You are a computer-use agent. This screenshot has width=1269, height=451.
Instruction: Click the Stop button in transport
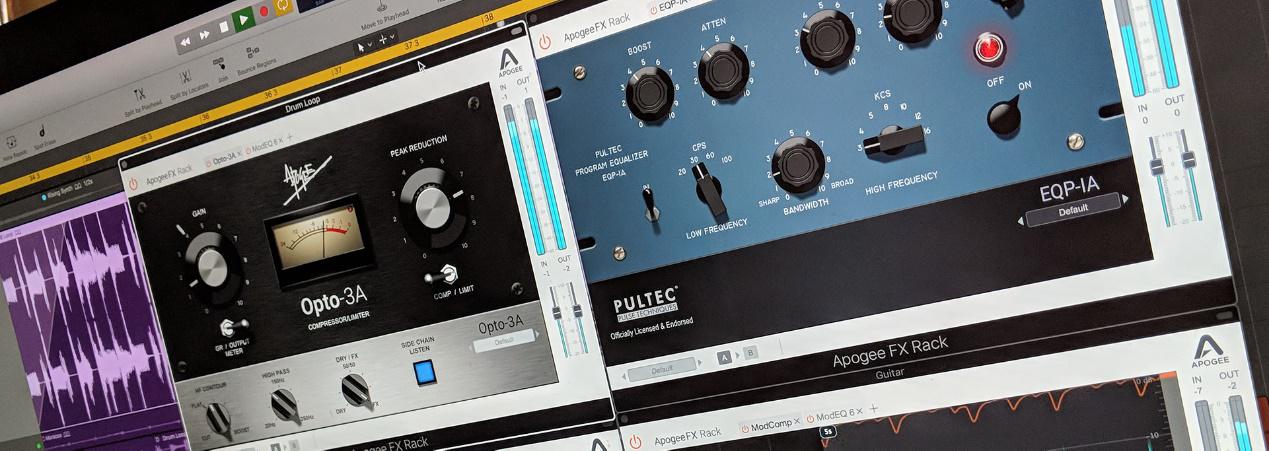tap(226, 27)
